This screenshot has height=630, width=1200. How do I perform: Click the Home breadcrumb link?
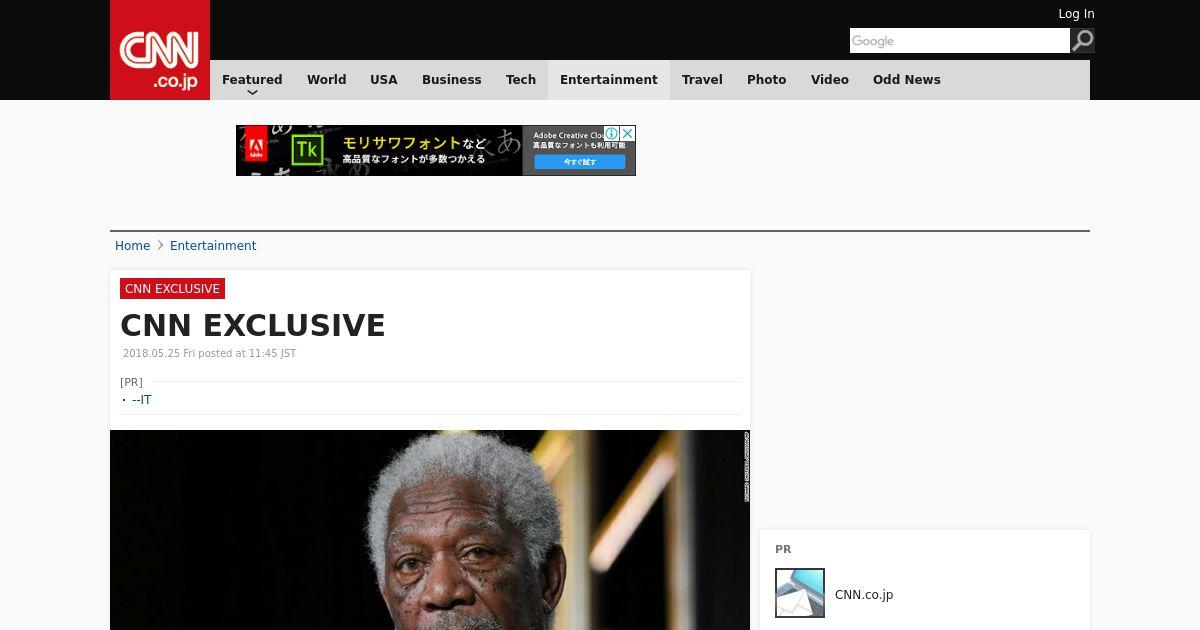[132, 246]
